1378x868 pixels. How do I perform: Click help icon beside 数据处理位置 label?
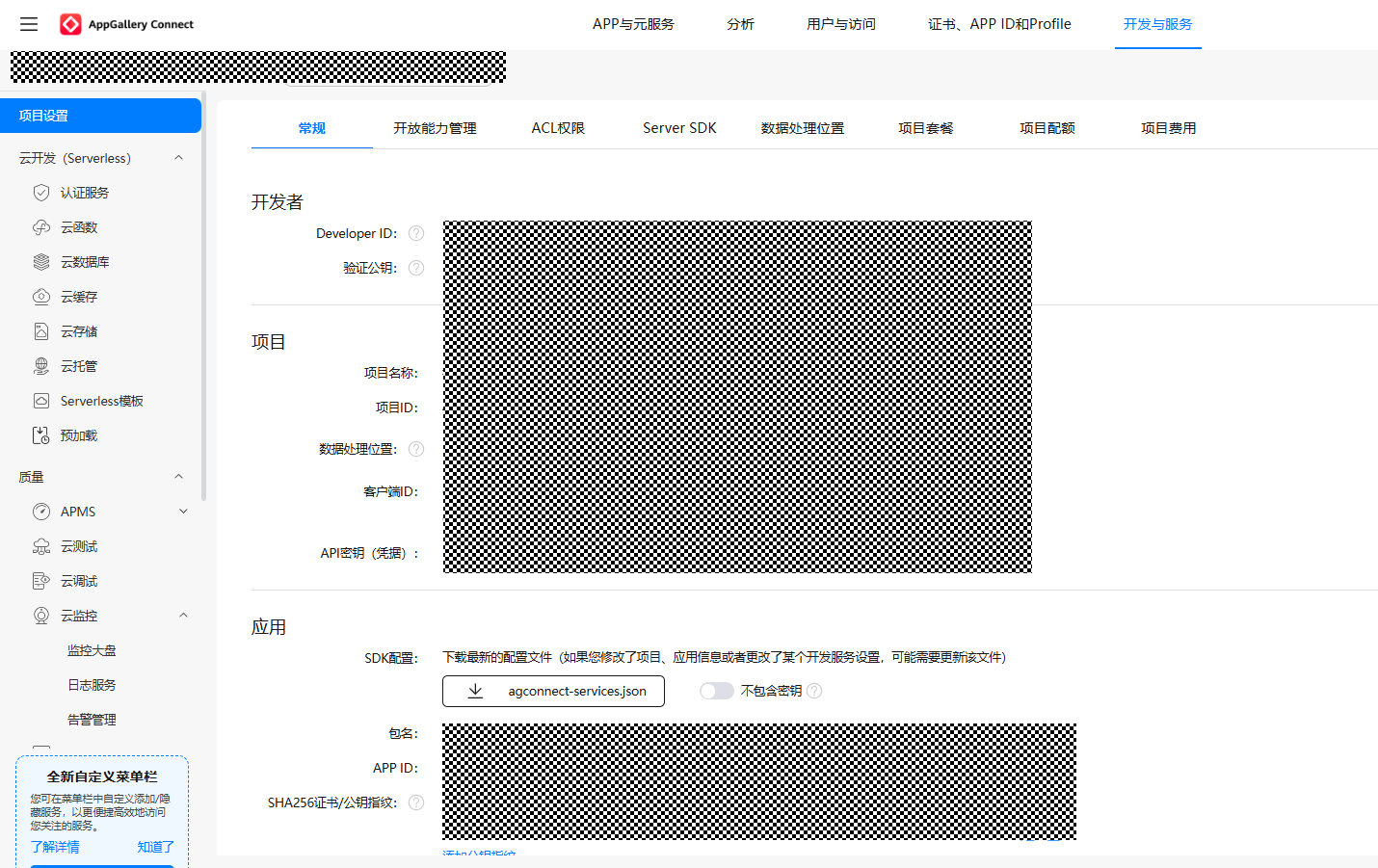point(416,449)
